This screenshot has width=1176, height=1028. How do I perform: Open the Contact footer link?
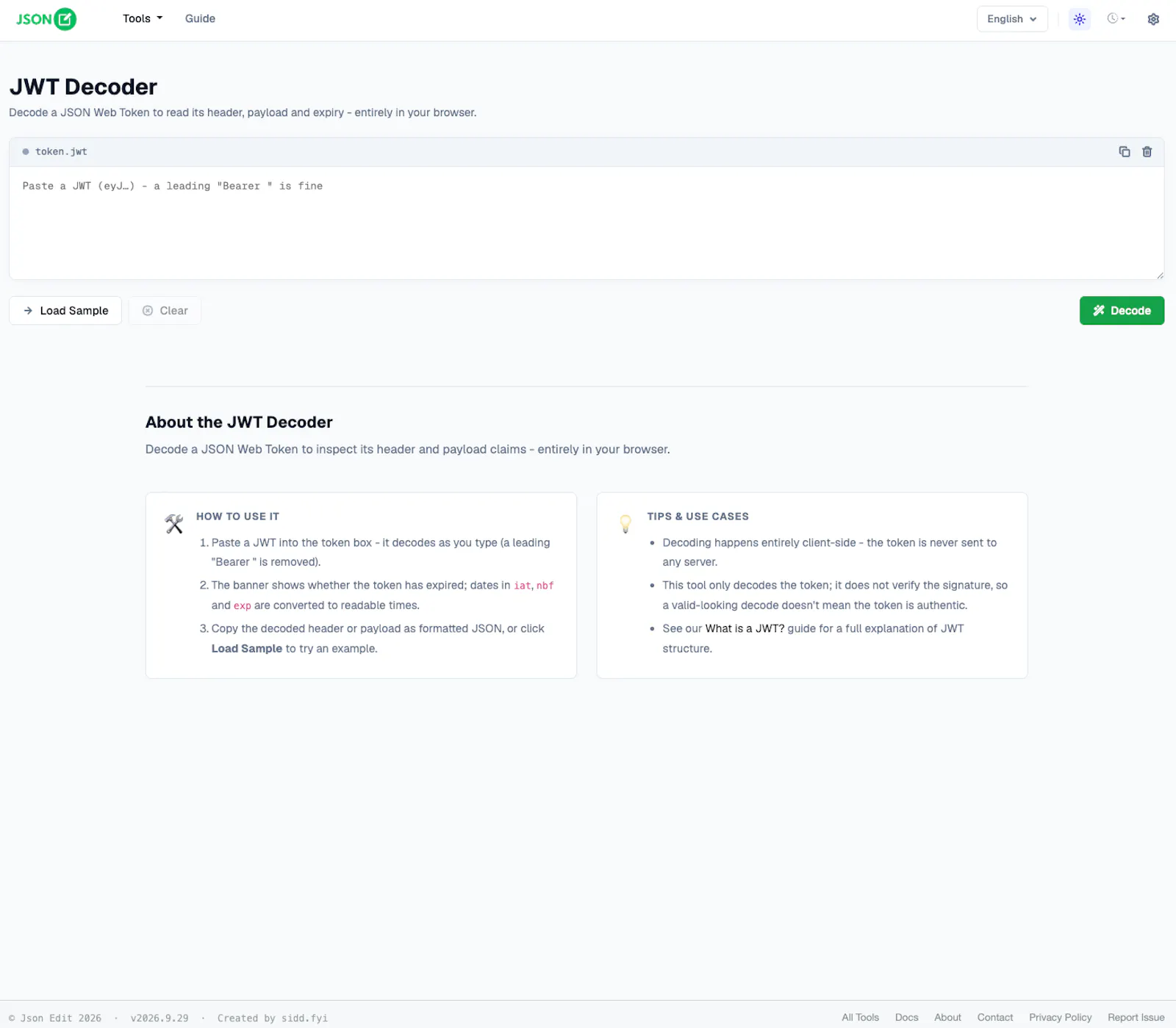point(995,1018)
